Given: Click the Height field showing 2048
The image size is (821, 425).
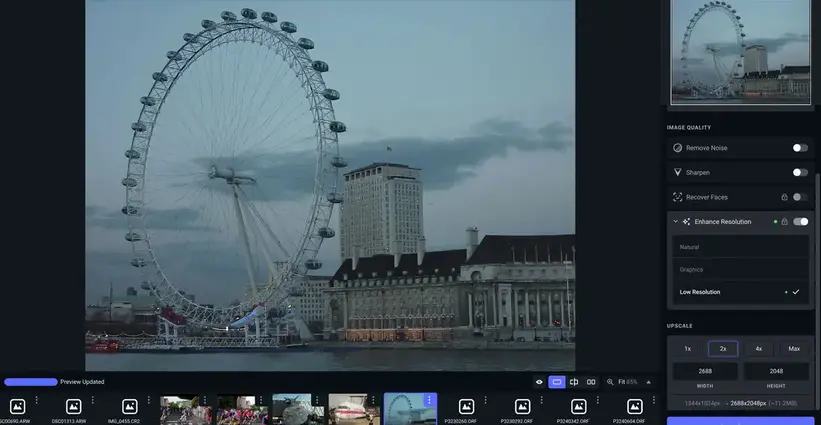Looking at the screenshot, I should click(776, 371).
